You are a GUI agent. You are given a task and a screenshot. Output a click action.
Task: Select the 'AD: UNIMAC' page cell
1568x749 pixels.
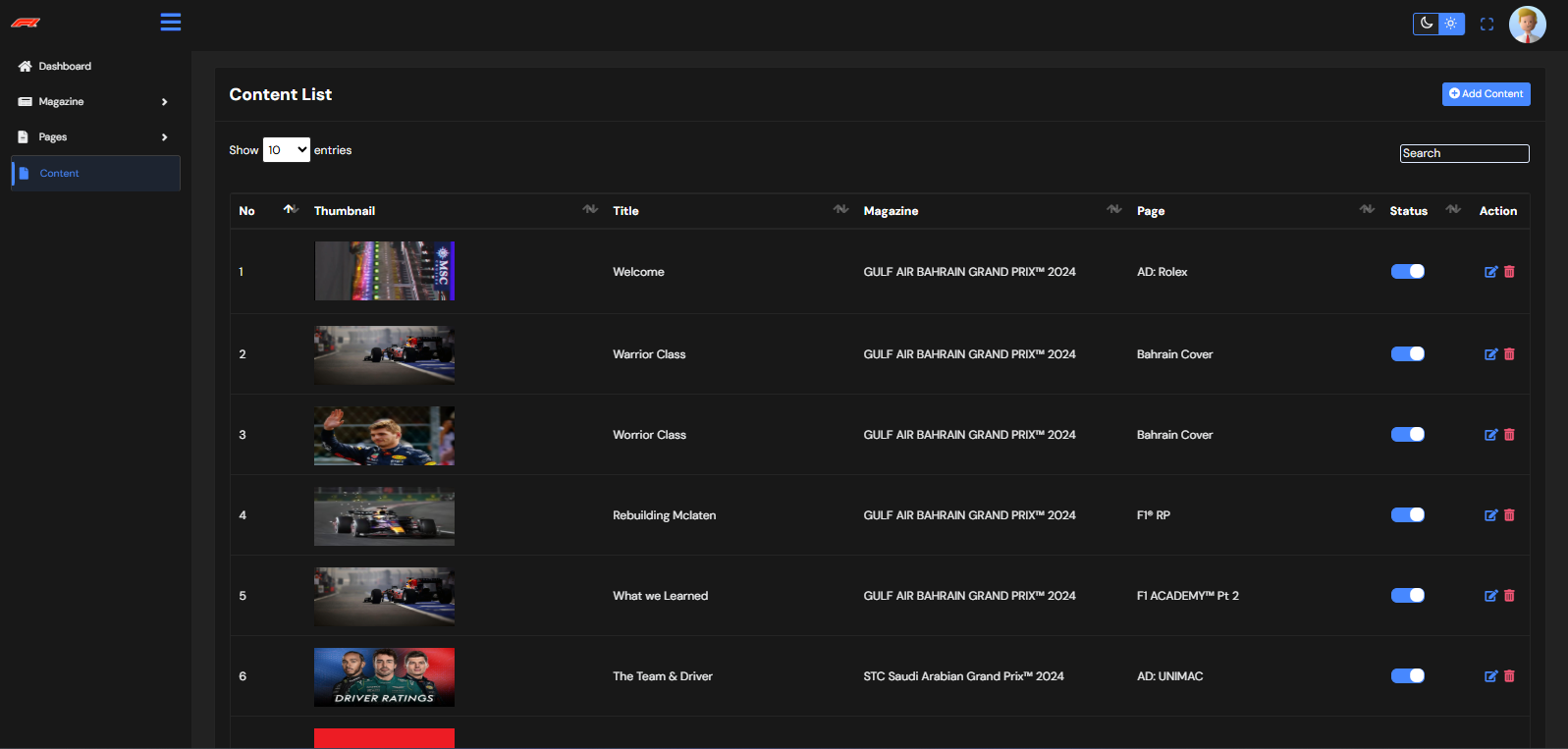(1170, 676)
